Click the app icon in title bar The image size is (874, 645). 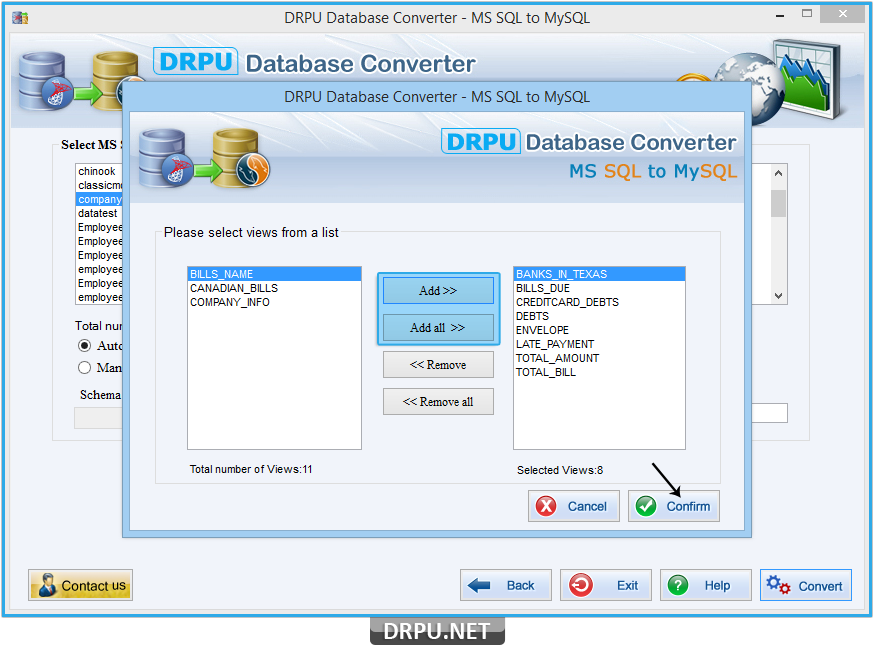click(20, 18)
